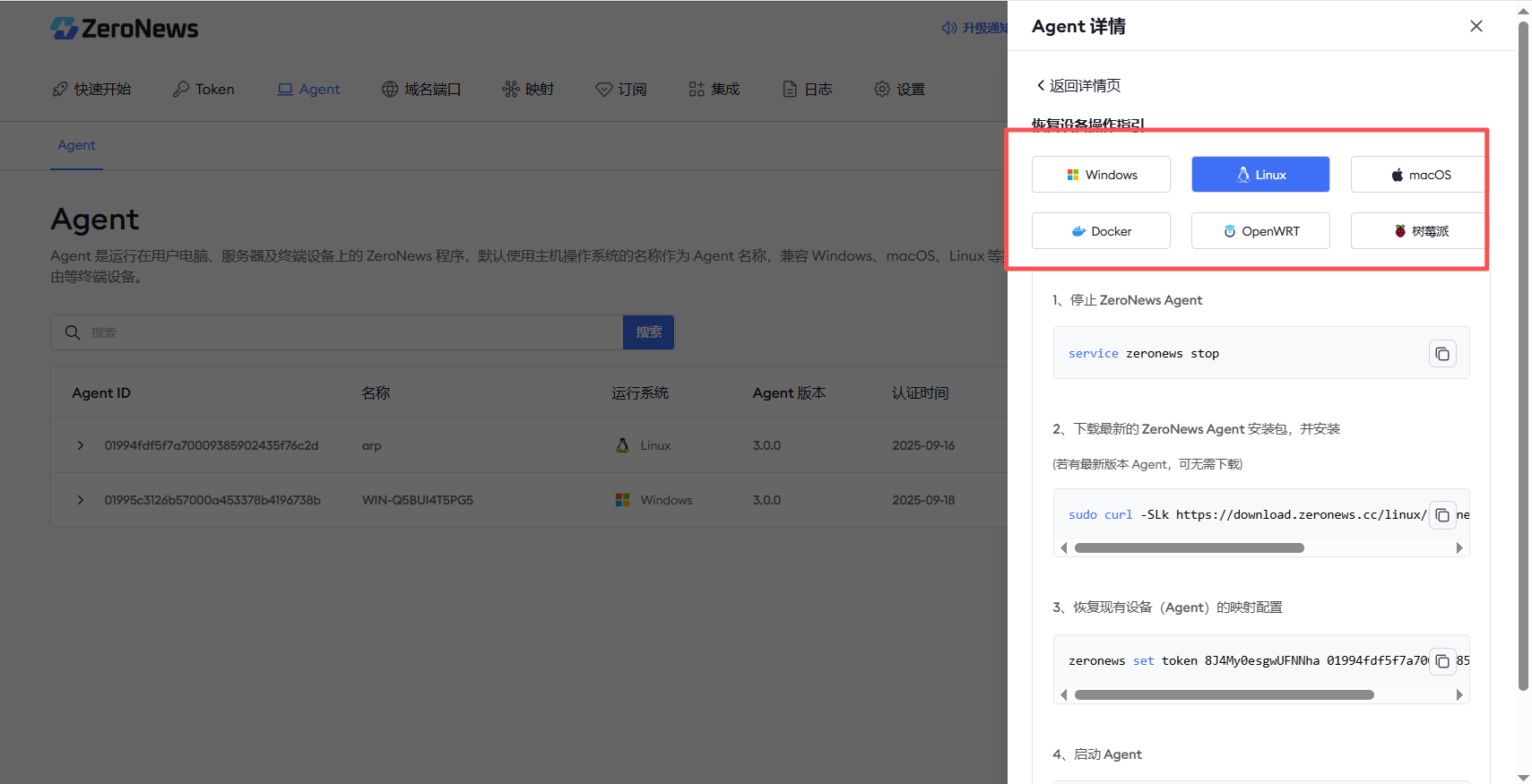Copy the service zeronews stop command
Viewport: 1532px width, 784px height.
[x=1441, y=354]
